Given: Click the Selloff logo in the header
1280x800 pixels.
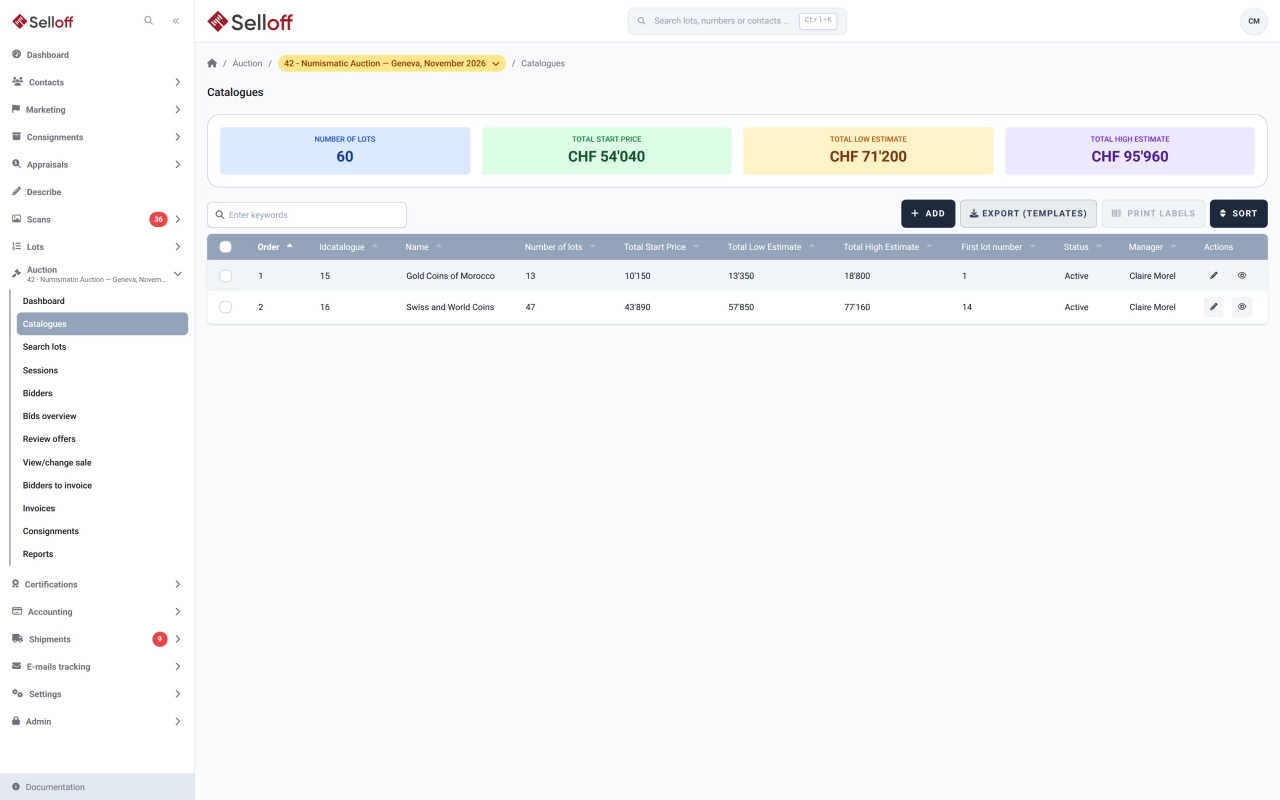Looking at the screenshot, I should (x=250, y=21).
